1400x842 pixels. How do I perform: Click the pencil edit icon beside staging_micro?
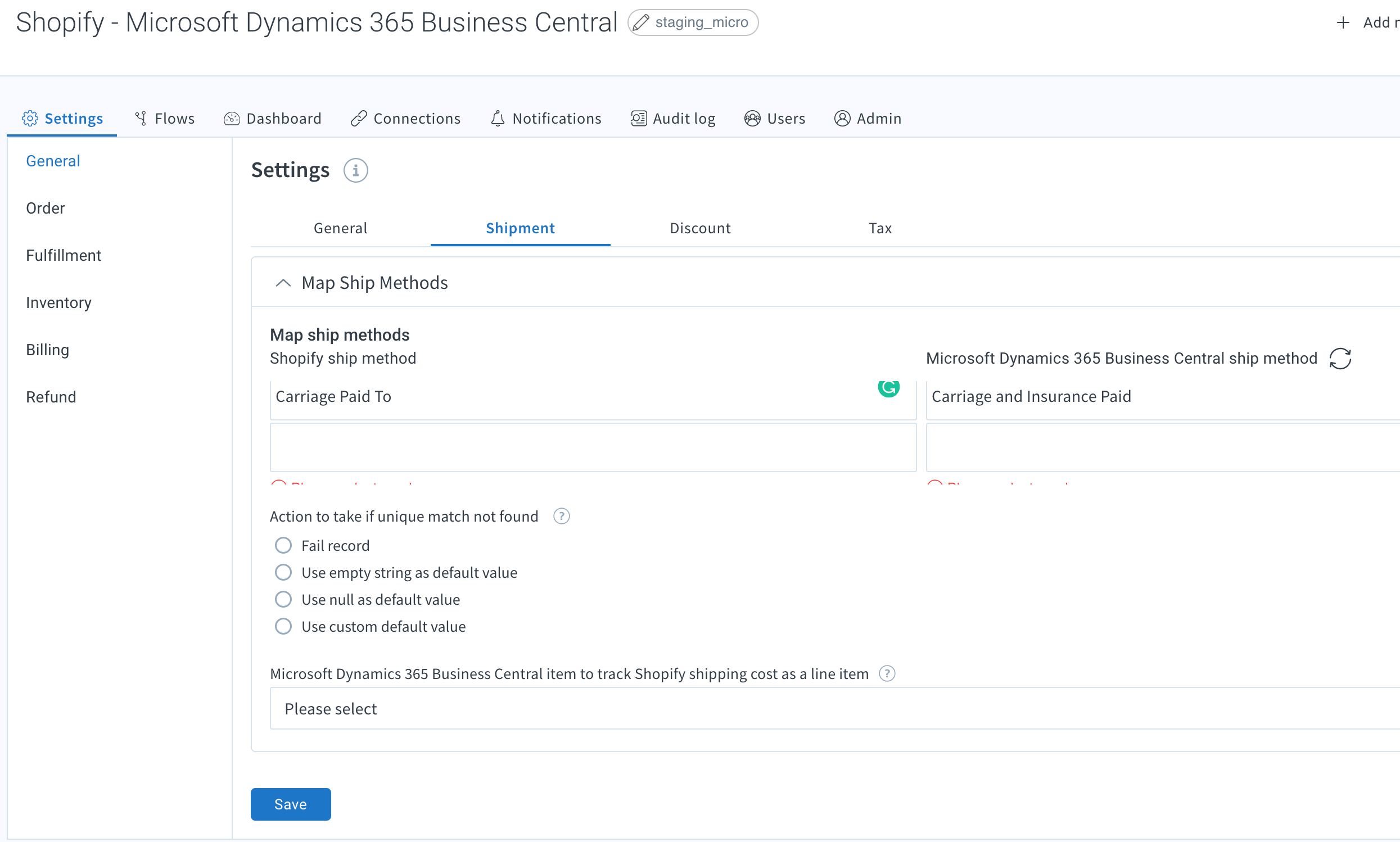point(642,22)
